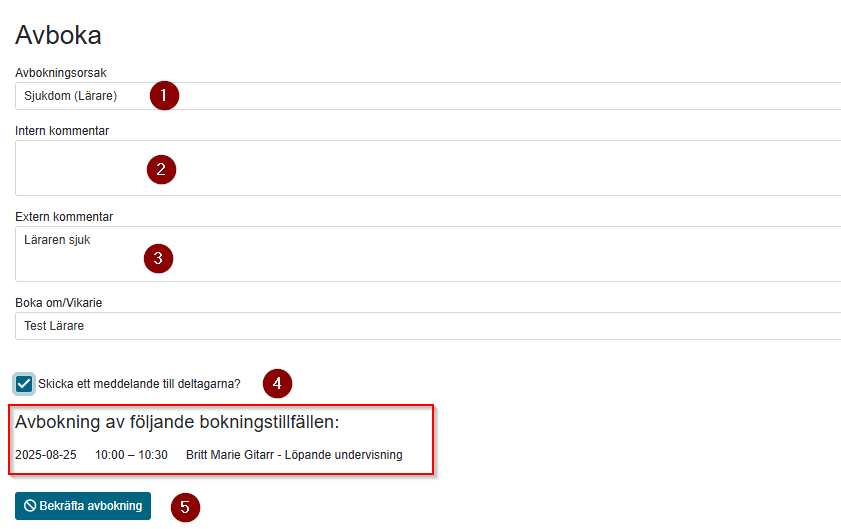Click the cancel symbol on the Bekräfta avbokning button
The height and width of the screenshot is (529, 841).
click(31, 505)
